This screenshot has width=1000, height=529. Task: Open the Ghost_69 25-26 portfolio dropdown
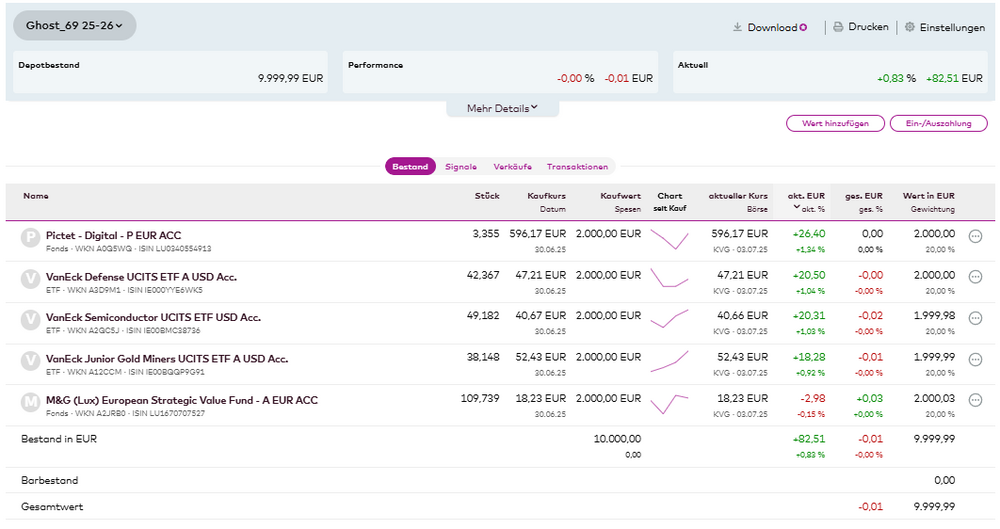pos(75,25)
